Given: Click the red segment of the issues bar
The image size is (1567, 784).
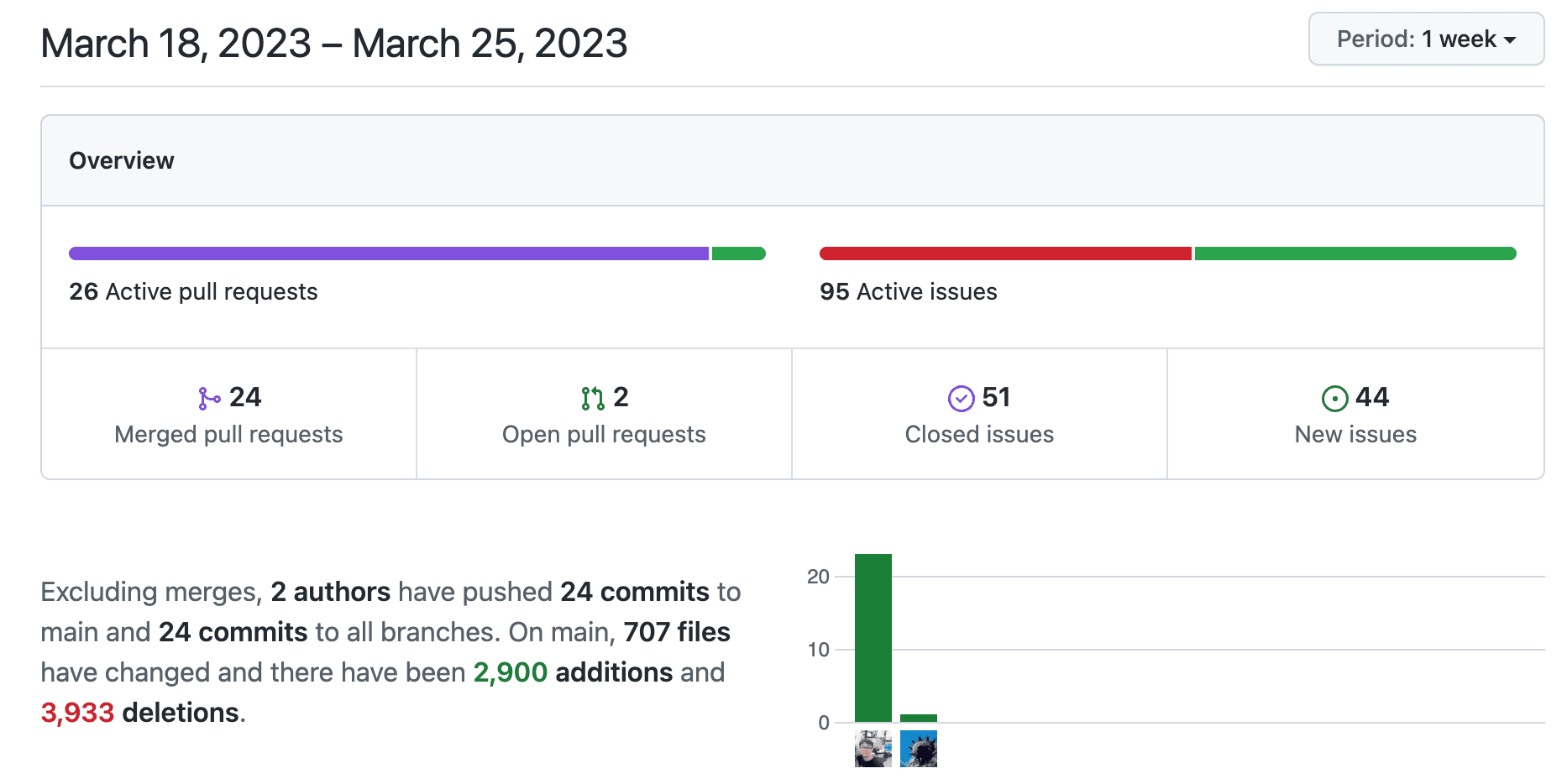Looking at the screenshot, I should [1005, 253].
